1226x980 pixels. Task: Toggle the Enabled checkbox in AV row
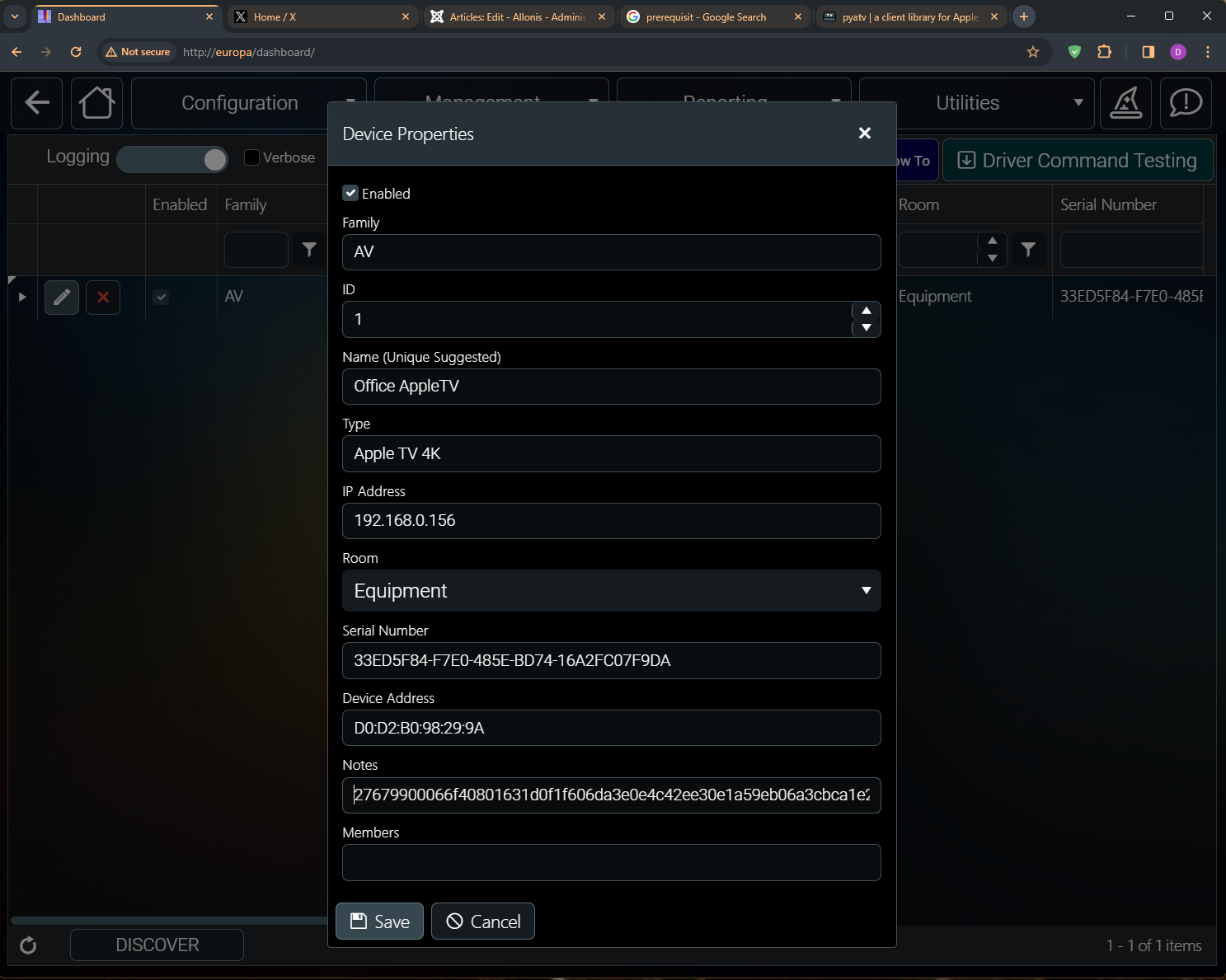pos(162,297)
